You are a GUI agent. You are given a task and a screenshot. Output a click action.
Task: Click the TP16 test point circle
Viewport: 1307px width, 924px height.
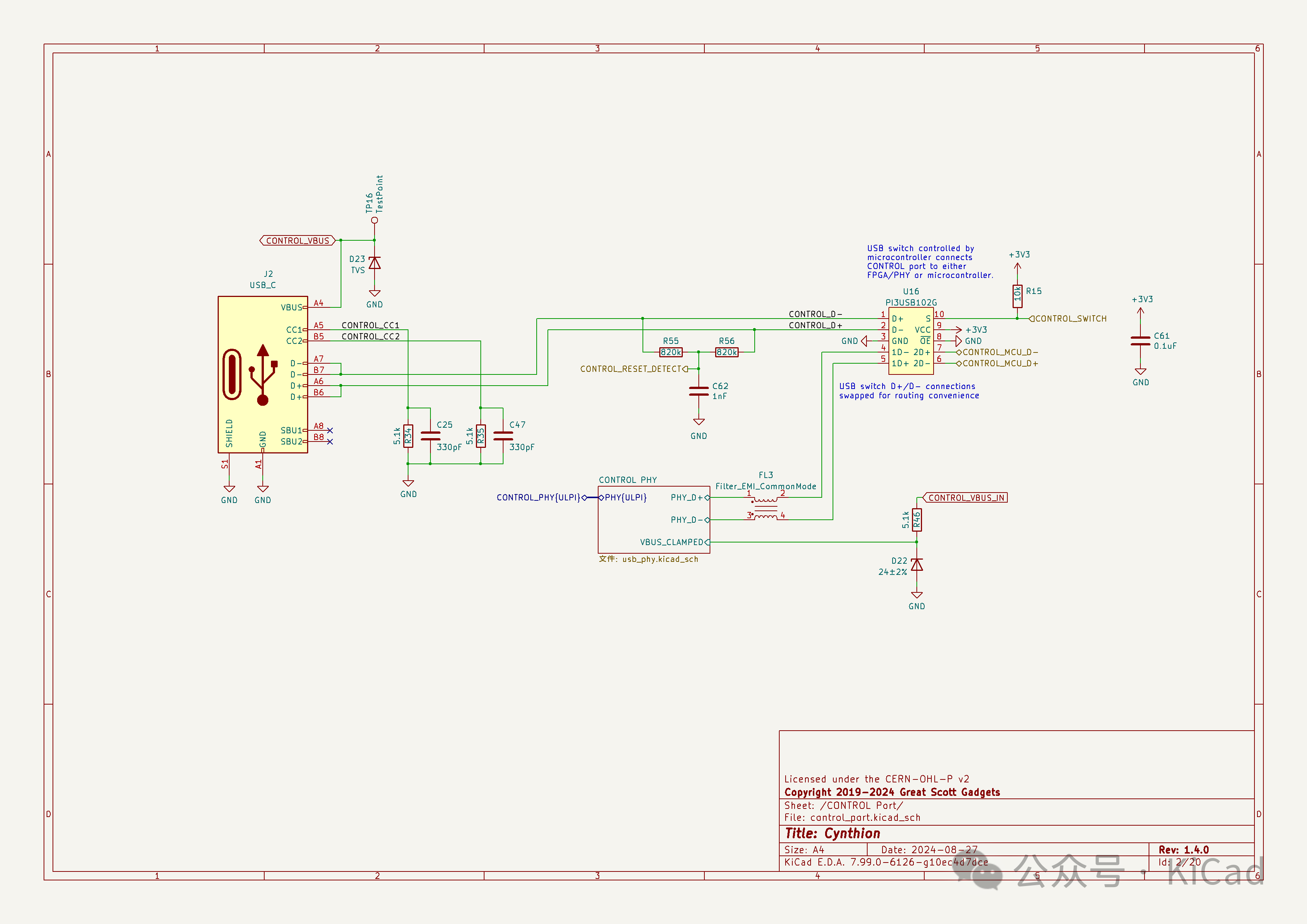click(375, 220)
